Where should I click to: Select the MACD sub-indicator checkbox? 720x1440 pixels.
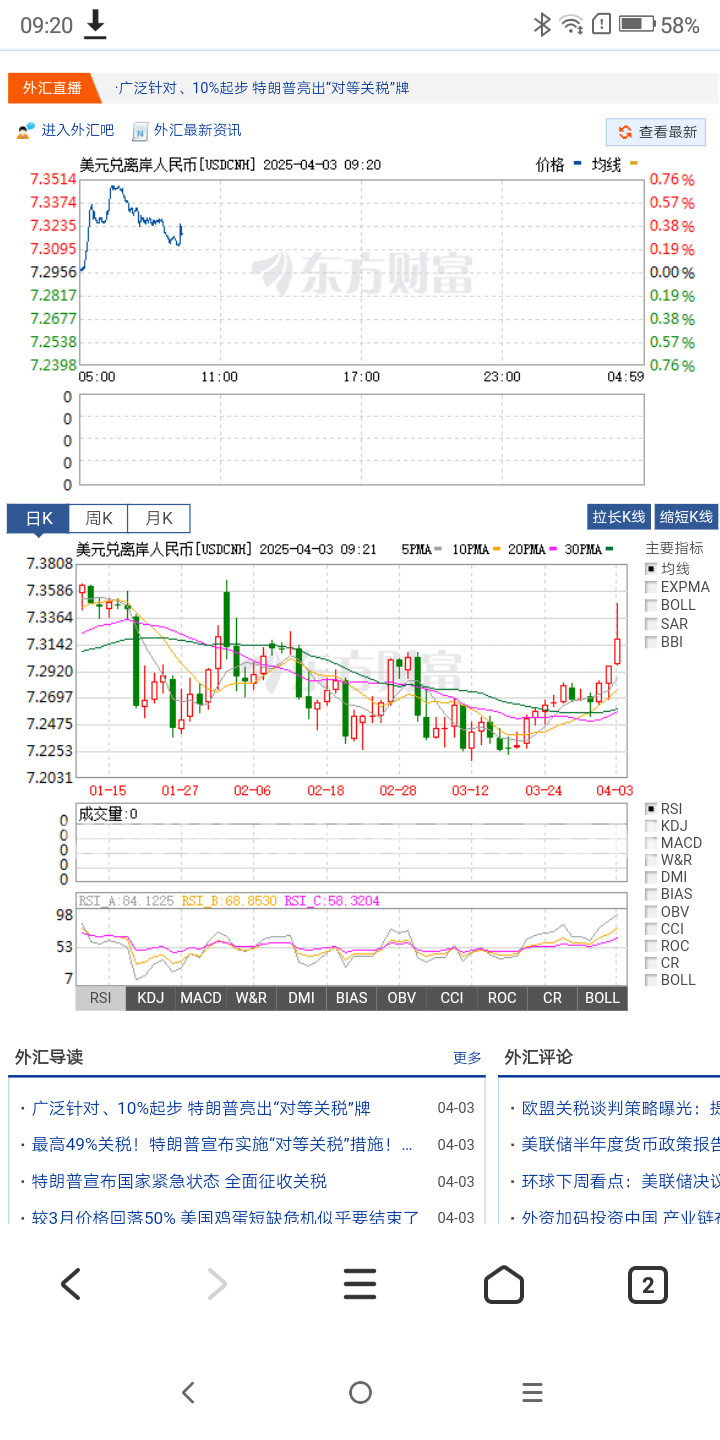tap(651, 843)
